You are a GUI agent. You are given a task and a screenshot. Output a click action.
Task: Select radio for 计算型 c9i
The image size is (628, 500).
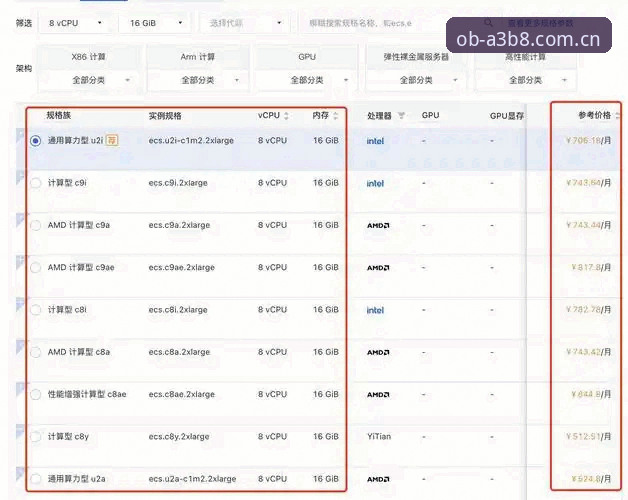36,183
